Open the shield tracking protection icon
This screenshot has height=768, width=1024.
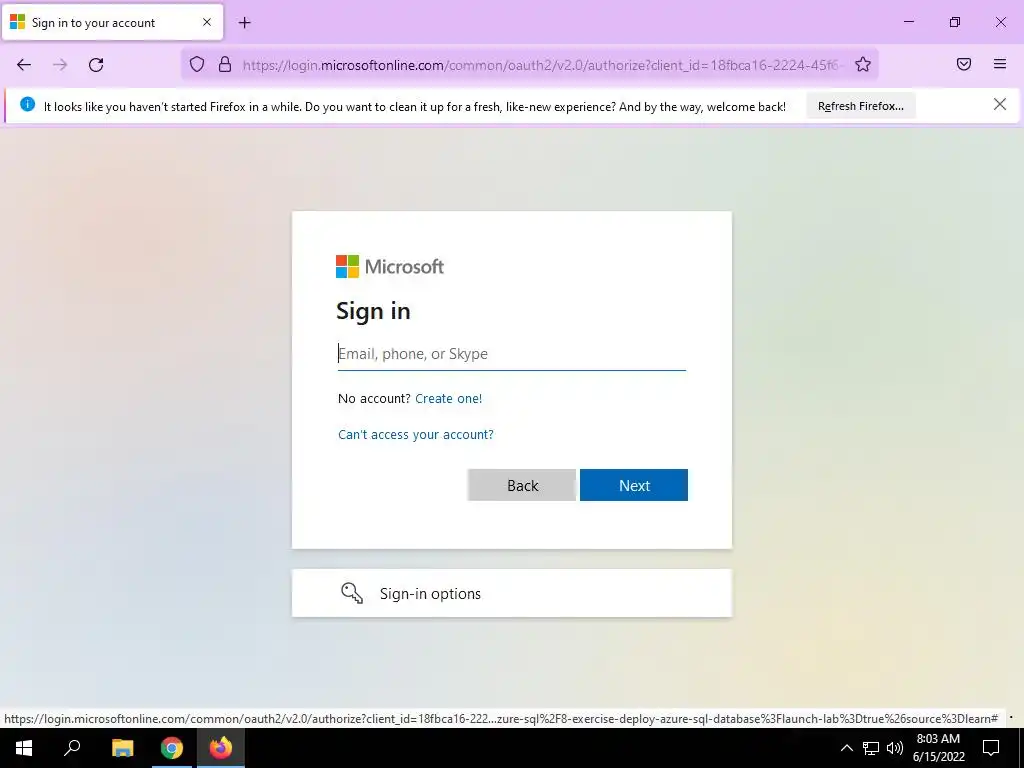pos(197,64)
